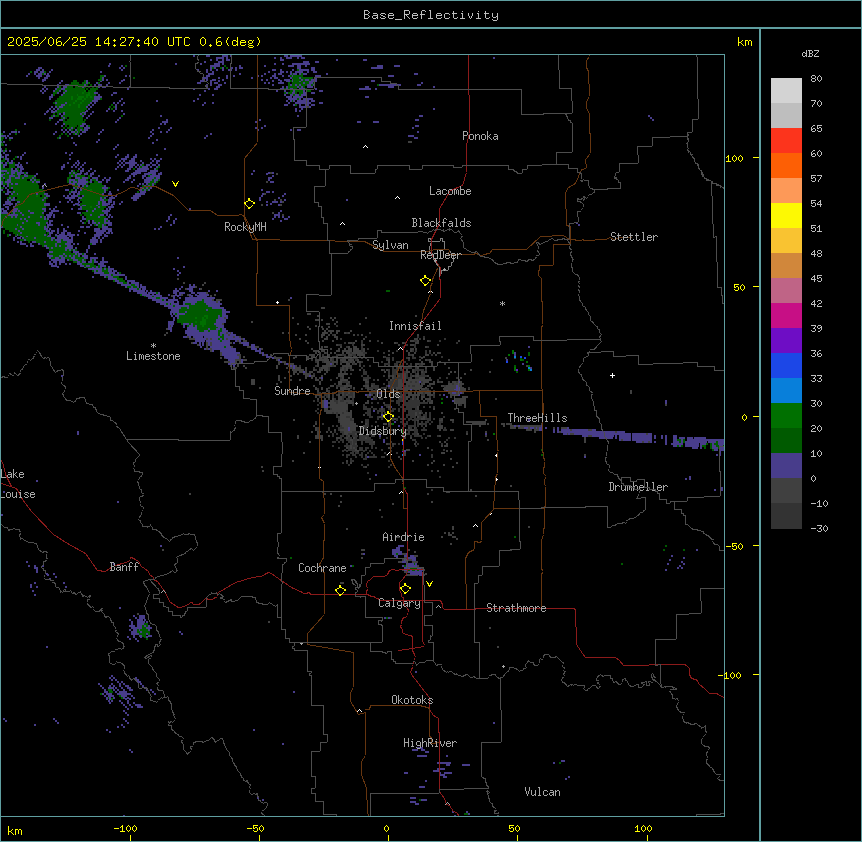The width and height of the screenshot is (862, 842).
Task: Click the red 60-65 dBZ legend swatch
Action: [x=786, y=141]
